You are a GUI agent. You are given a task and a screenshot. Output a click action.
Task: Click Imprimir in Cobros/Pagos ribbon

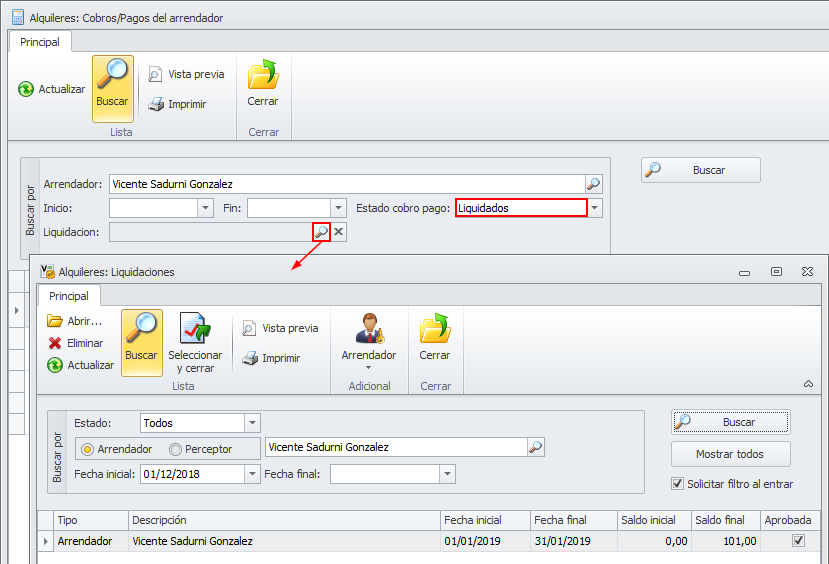coord(177,104)
